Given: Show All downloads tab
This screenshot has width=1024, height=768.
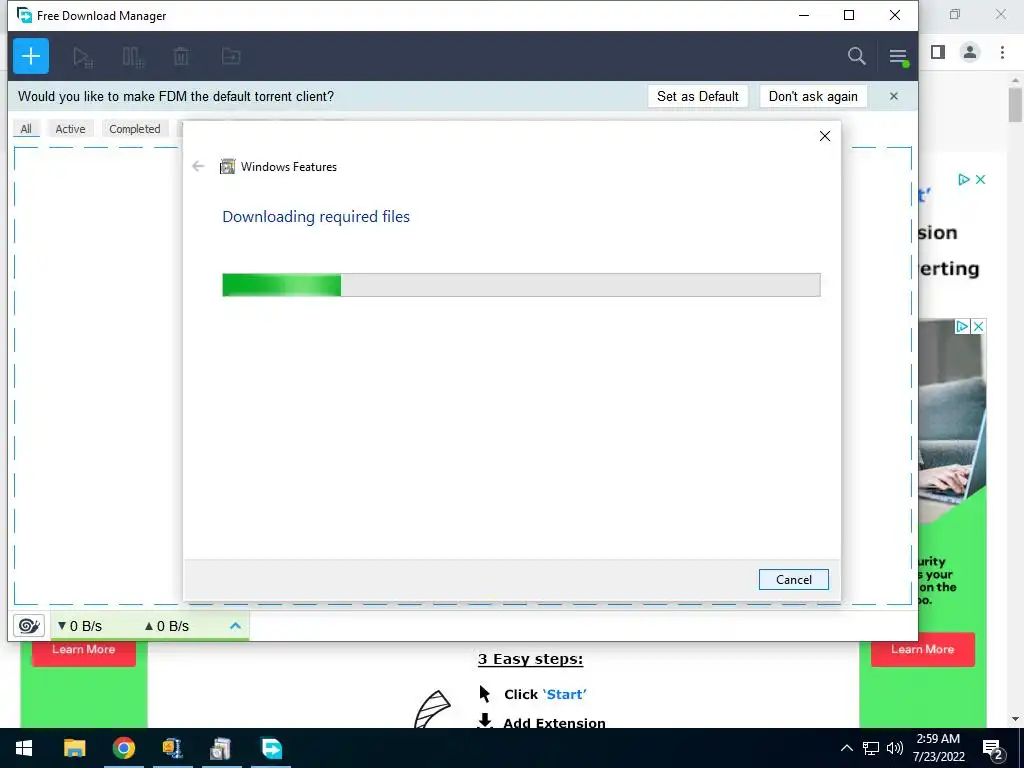Looking at the screenshot, I should (x=26, y=129).
